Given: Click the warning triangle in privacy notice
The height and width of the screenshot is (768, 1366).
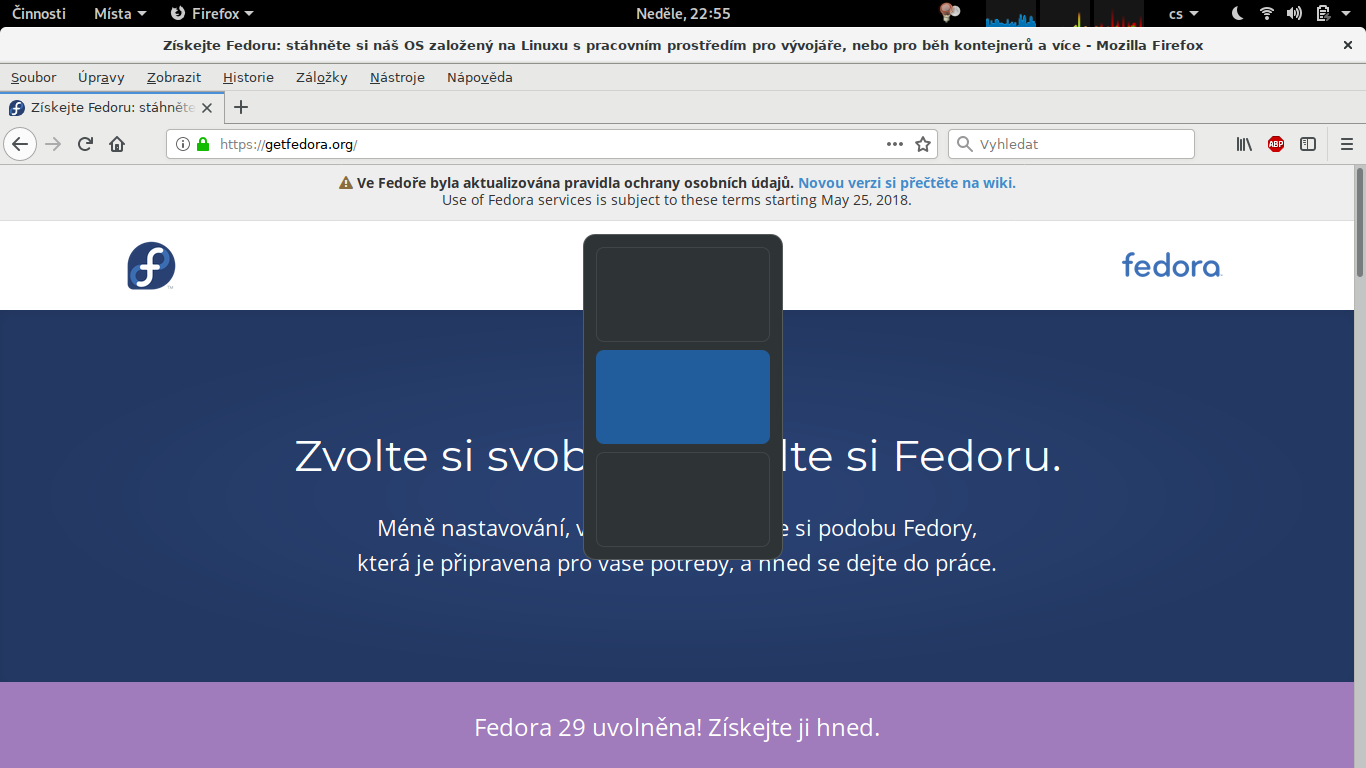Looking at the screenshot, I should pyautogui.click(x=346, y=183).
